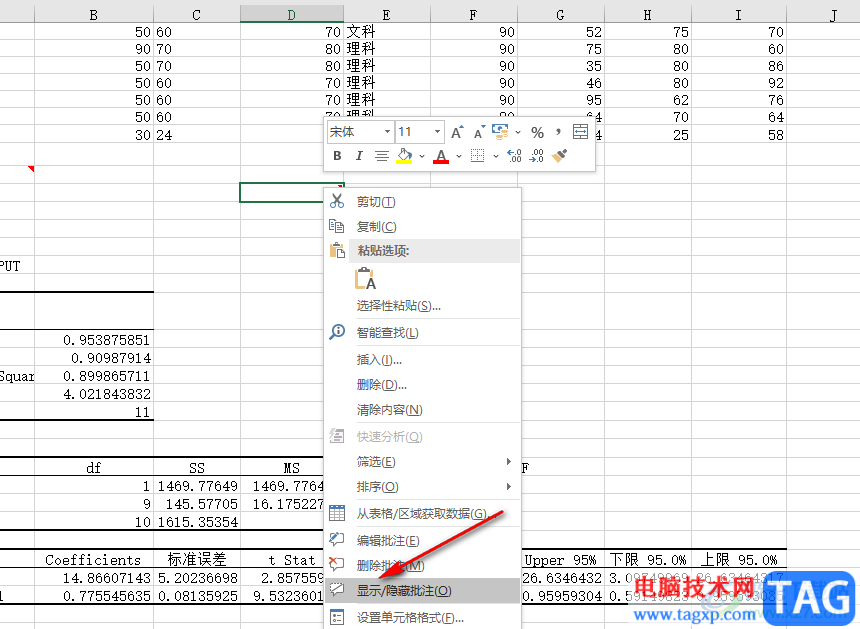Click the borders icon
The image size is (860, 629).
pyautogui.click(x=478, y=156)
